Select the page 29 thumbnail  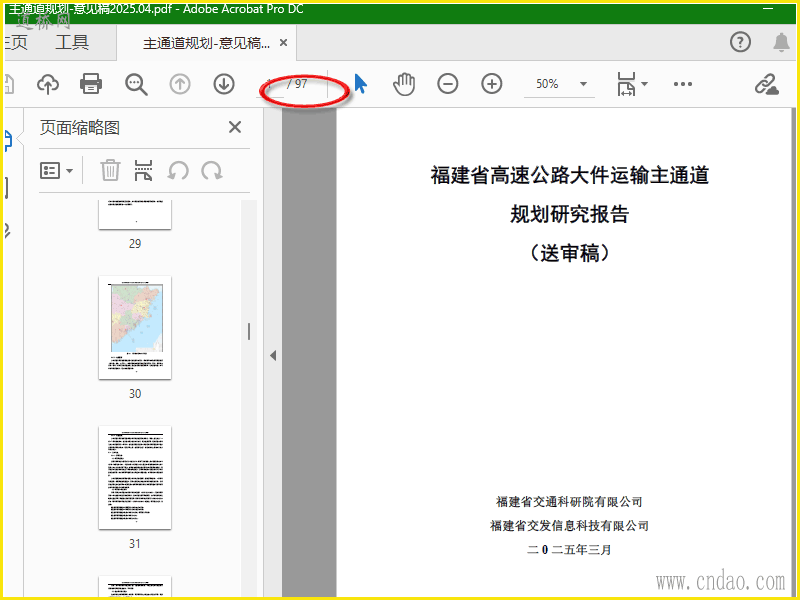point(135,214)
